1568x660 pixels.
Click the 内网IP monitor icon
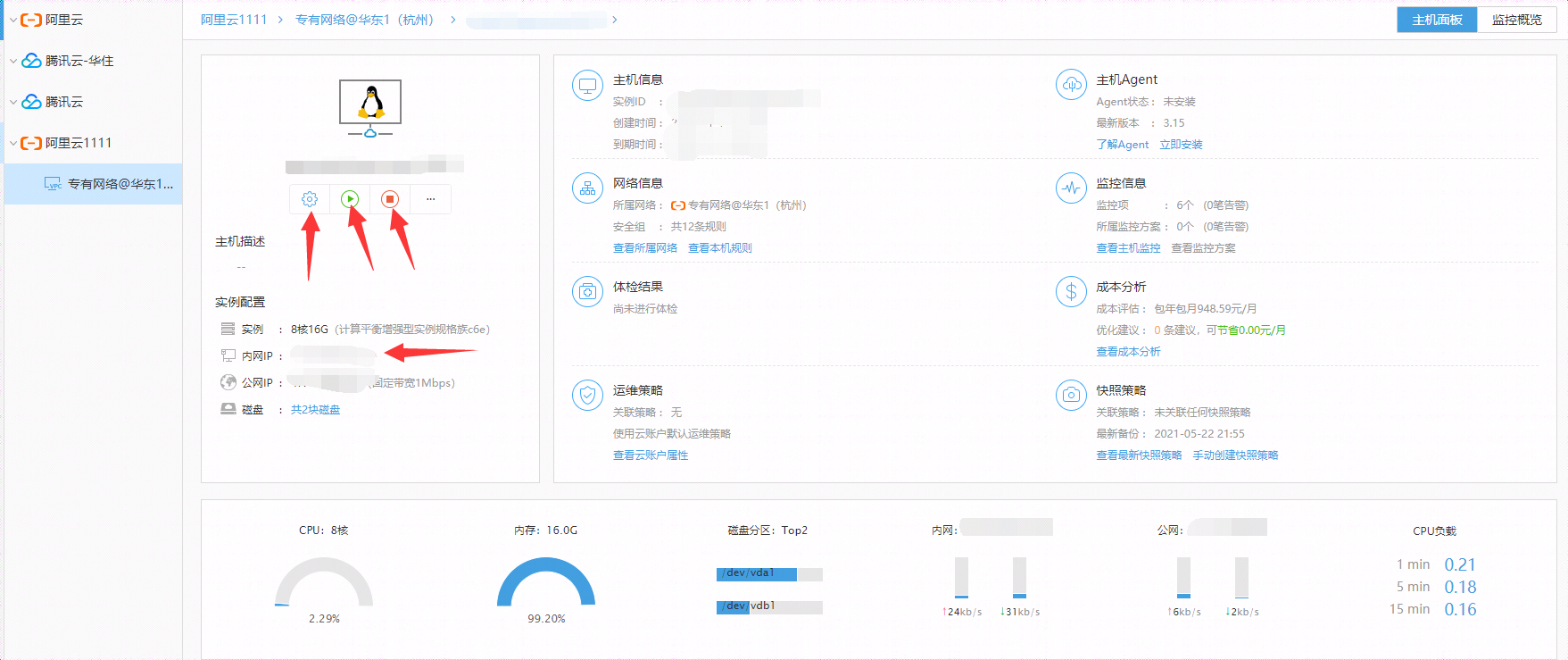coord(228,355)
